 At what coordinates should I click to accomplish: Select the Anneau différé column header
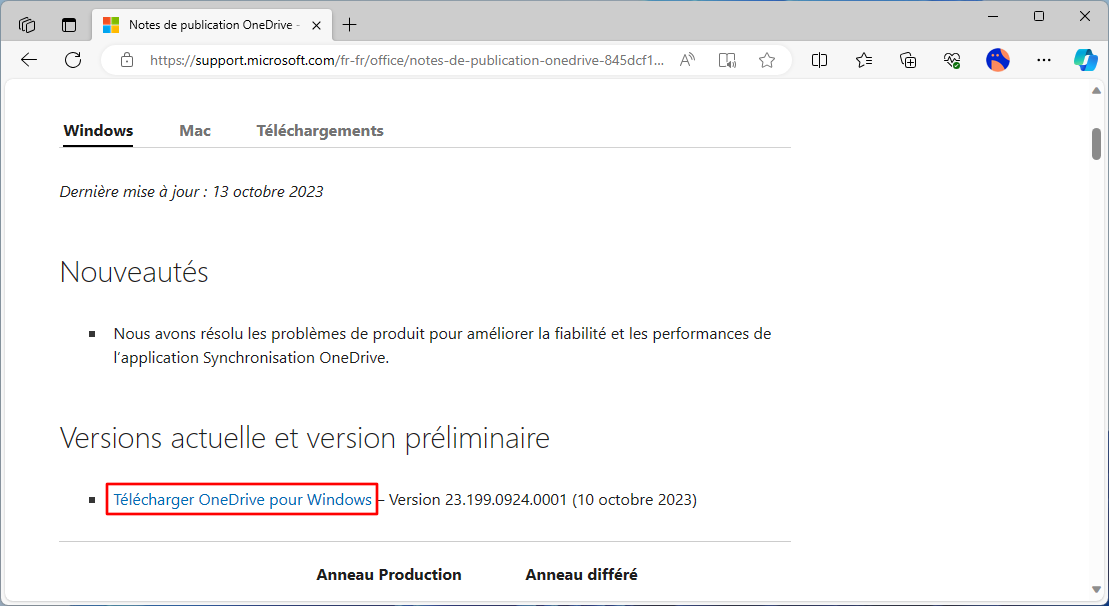581,575
